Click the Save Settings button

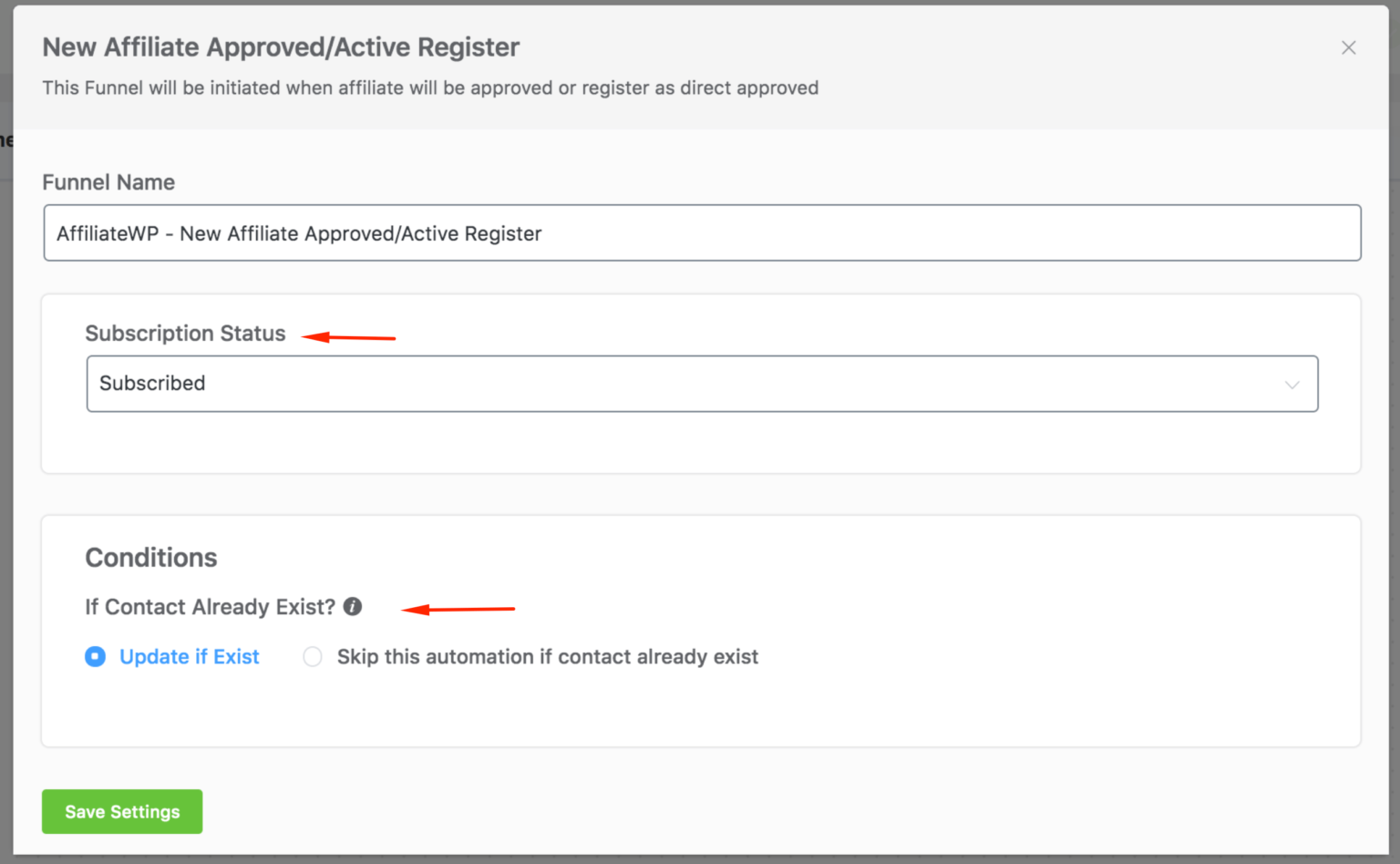(122, 811)
